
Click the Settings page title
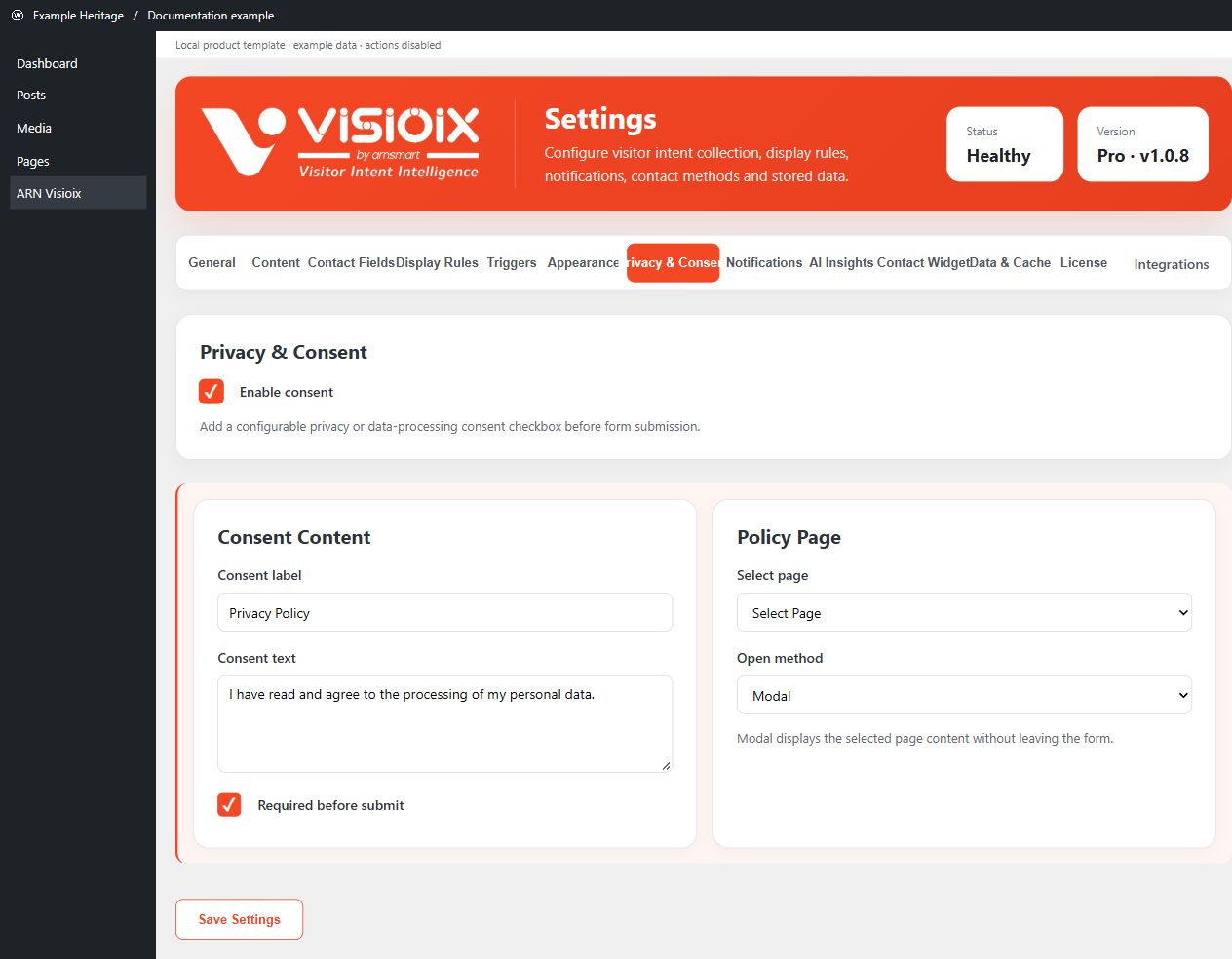(x=600, y=119)
